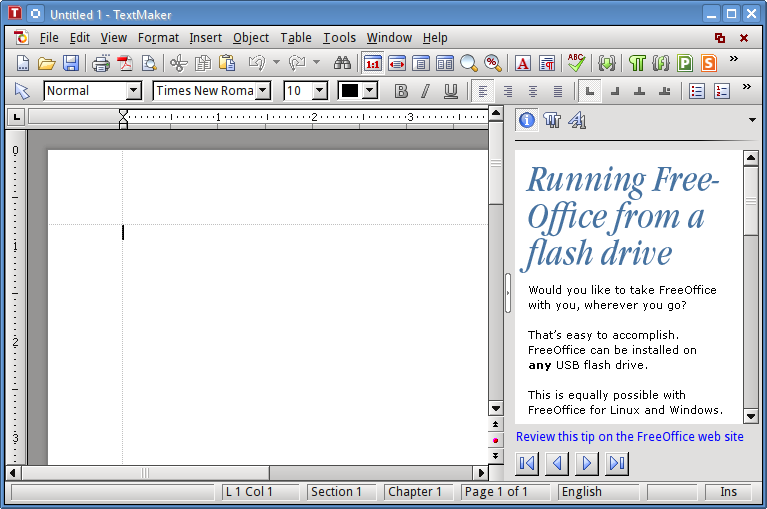Open the File menu
This screenshot has width=767, height=509.
[49, 38]
